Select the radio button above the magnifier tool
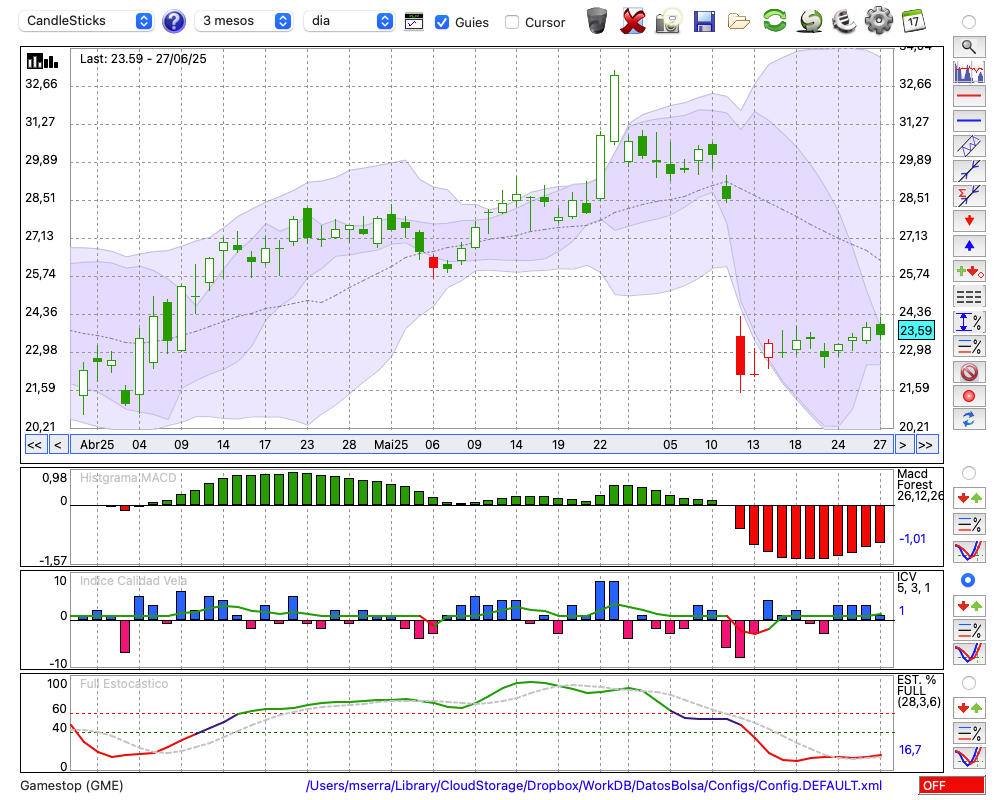The height and width of the screenshot is (800, 1000). [969, 22]
